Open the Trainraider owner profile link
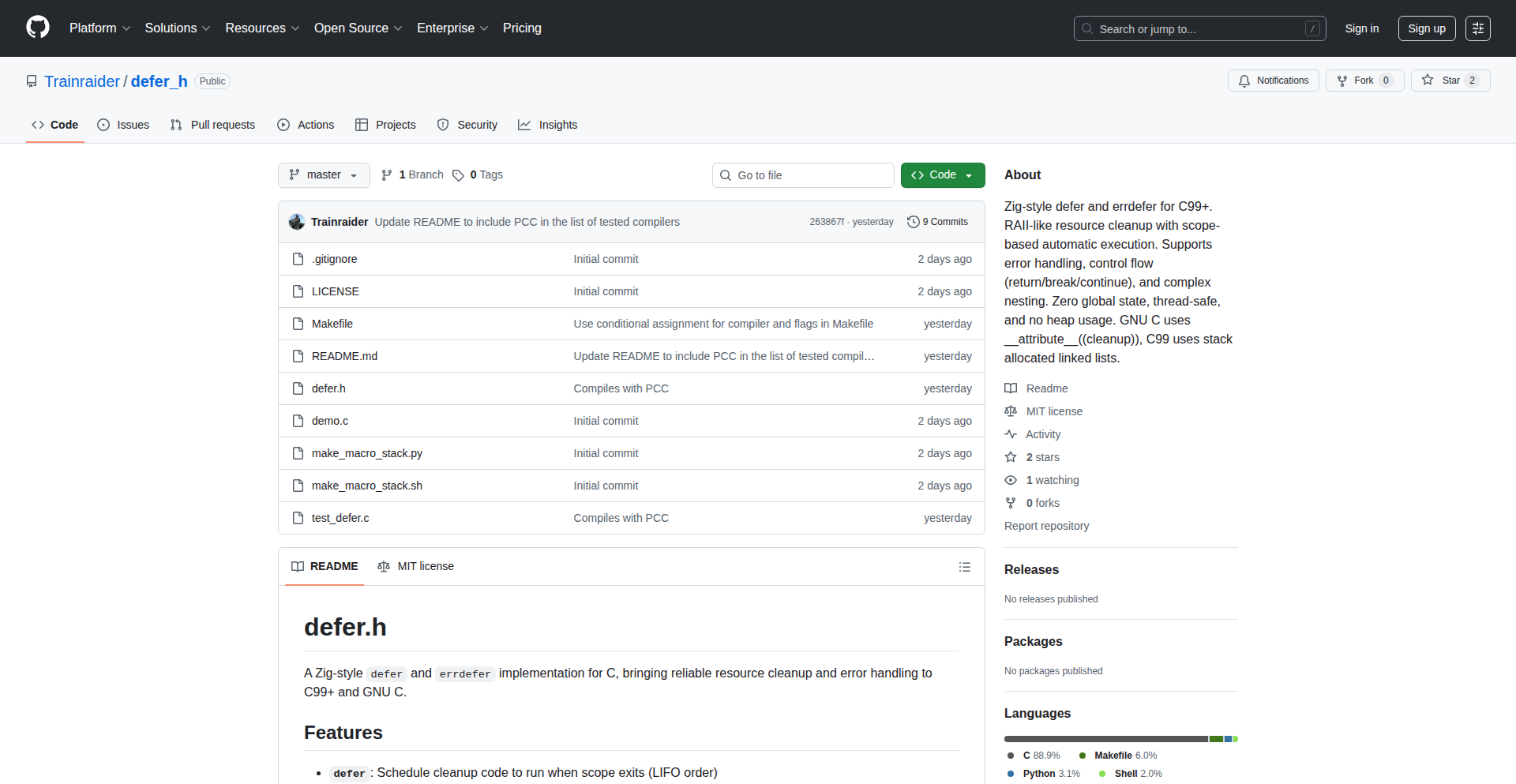The height and width of the screenshot is (784, 1516). tap(82, 81)
